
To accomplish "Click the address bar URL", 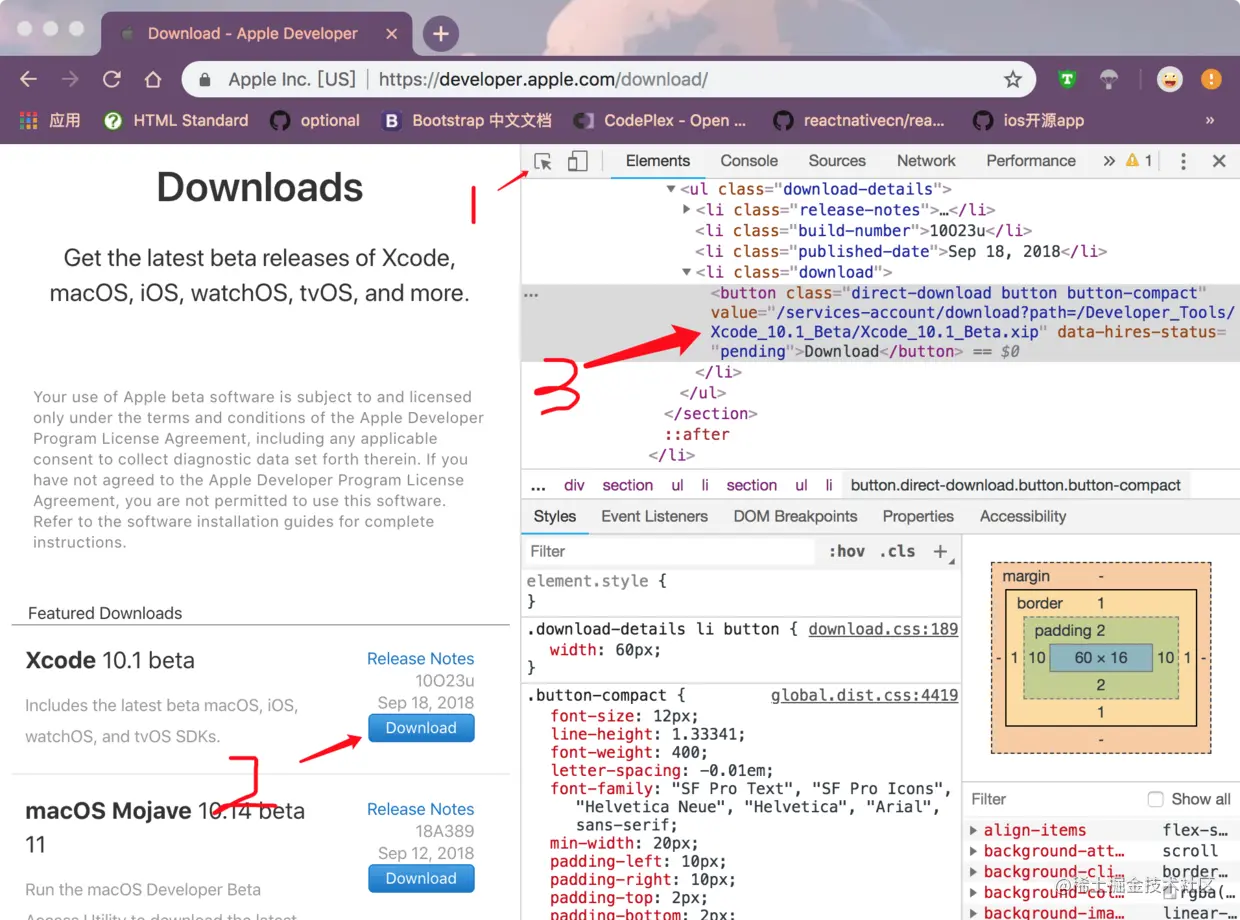I will pyautogui.click(x=543, y=80).
